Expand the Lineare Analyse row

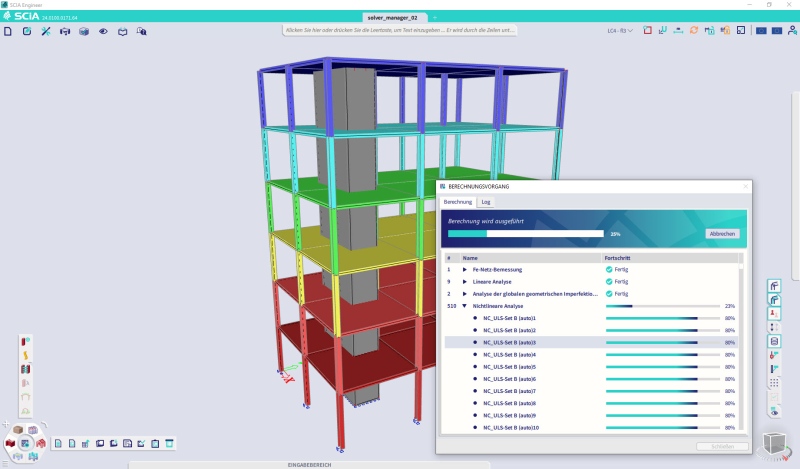(x=464, y=282)
